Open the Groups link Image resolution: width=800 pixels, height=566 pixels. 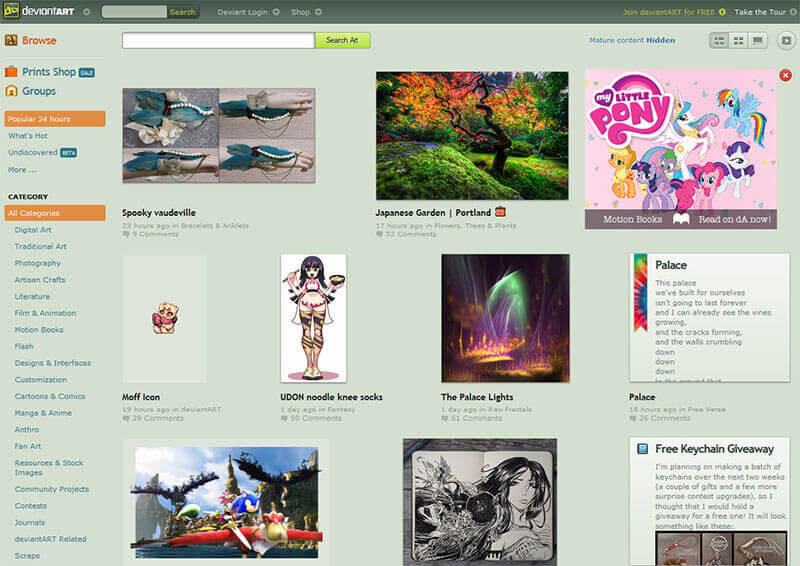[x=39, y=91]
